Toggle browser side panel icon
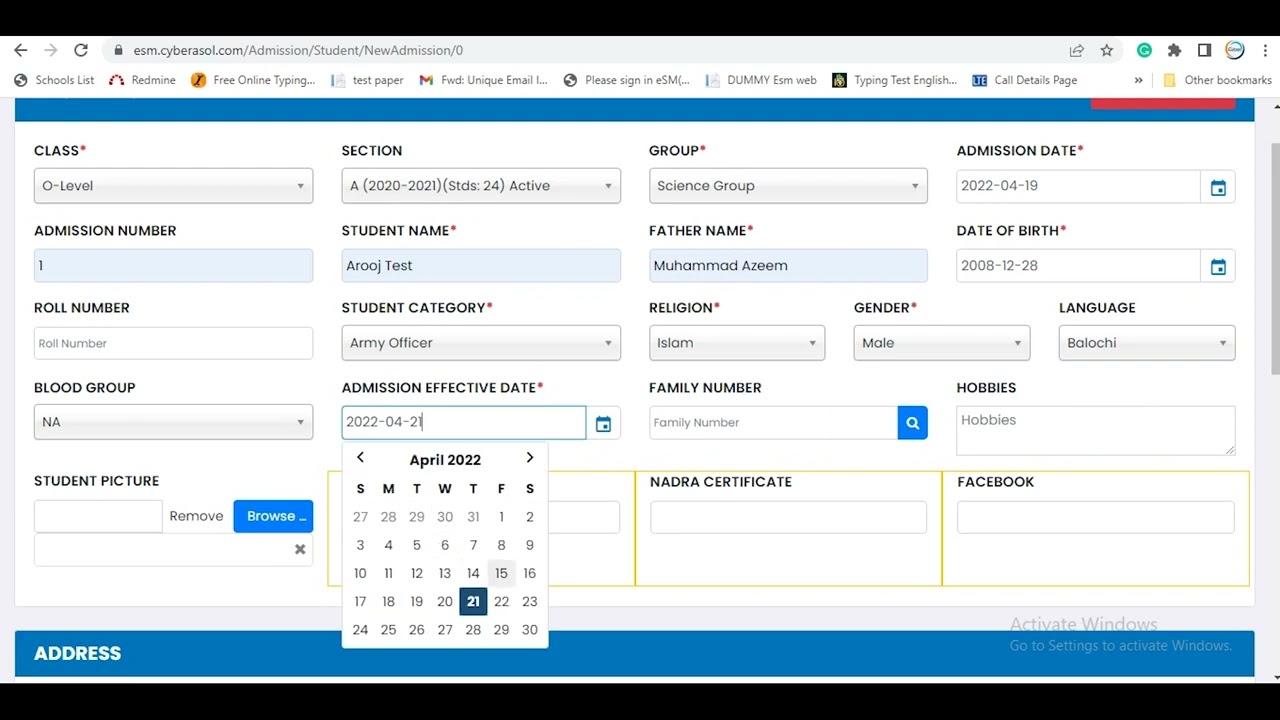The width and height of the screenshot is (1280, 720). click(x=1204, y=50)
